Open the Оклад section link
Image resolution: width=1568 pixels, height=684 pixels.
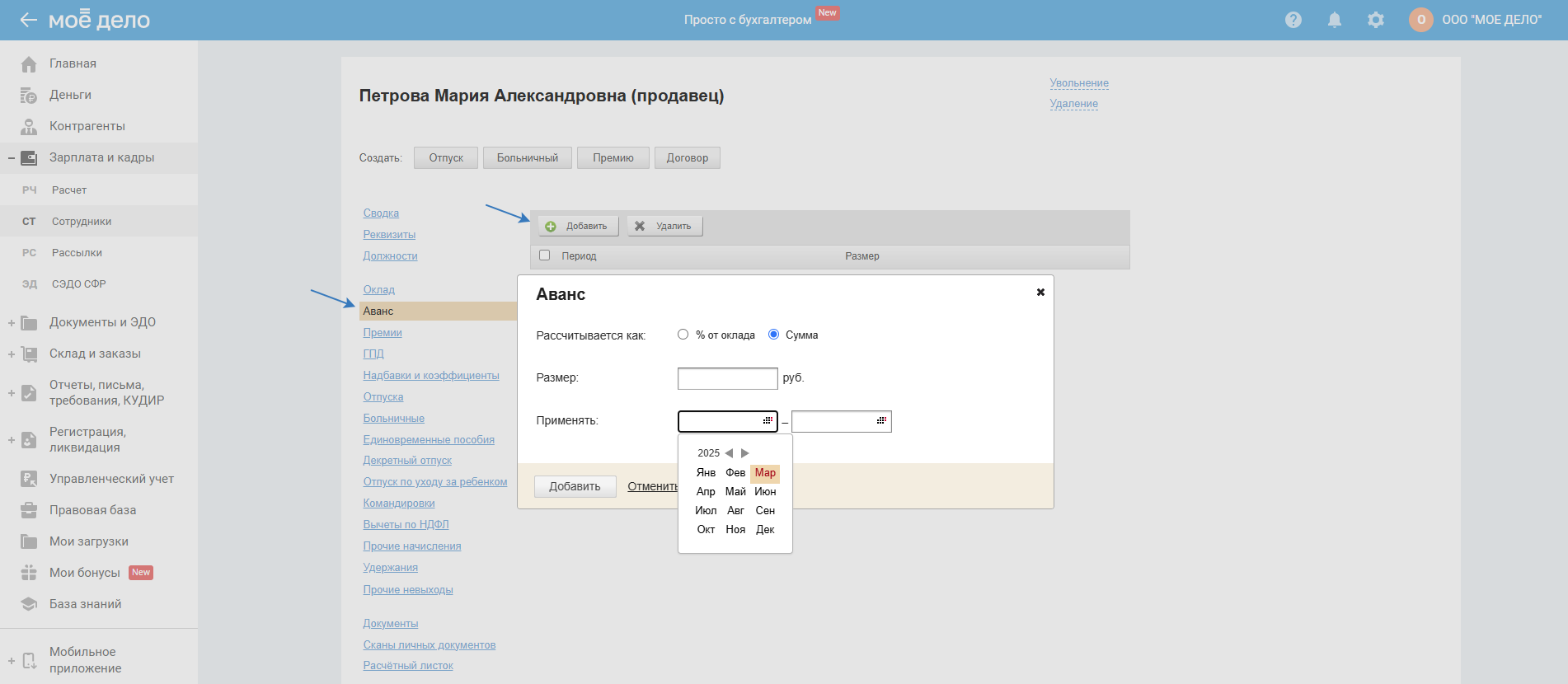378,290
